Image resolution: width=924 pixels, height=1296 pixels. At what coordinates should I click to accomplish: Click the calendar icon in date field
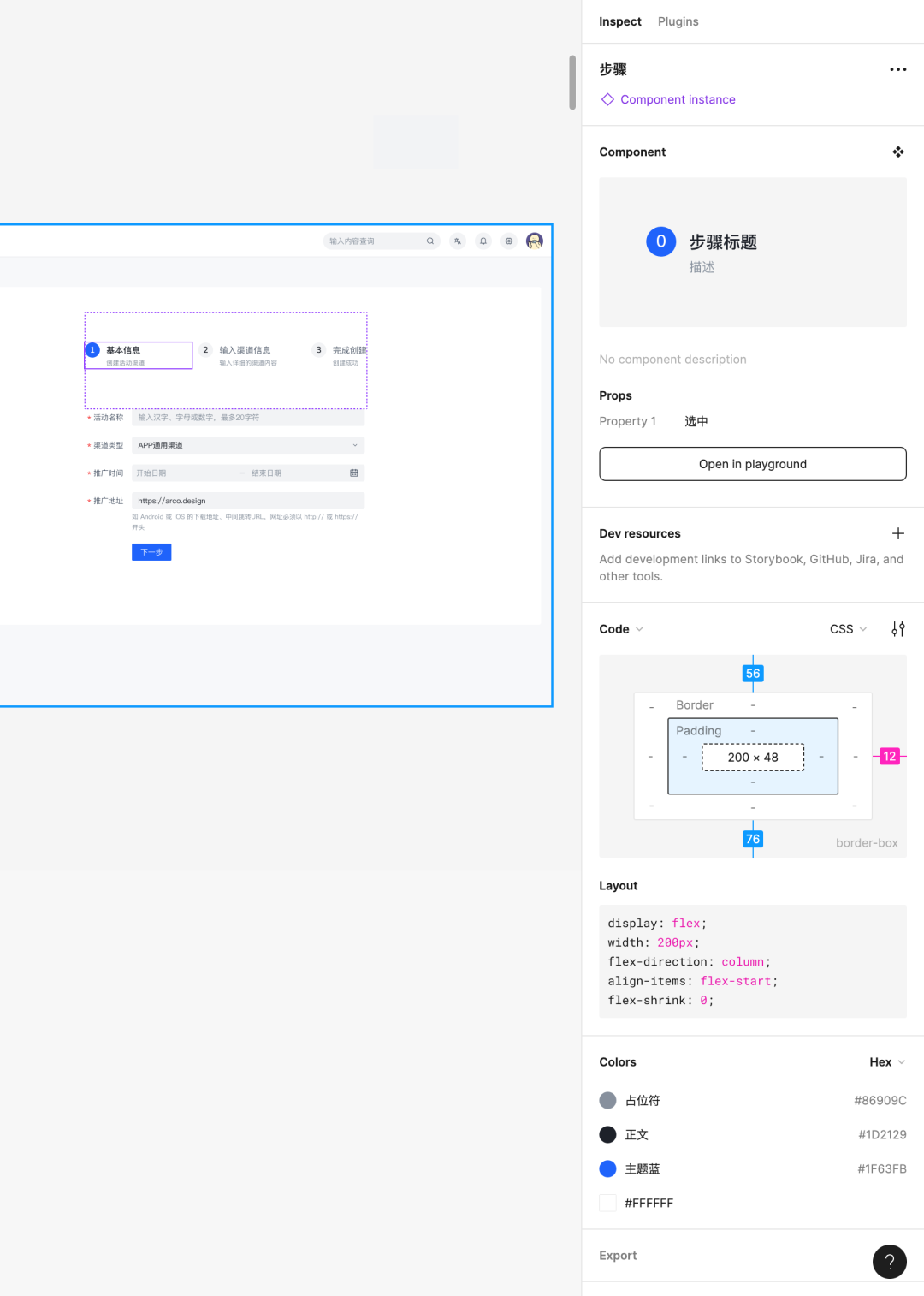point(354,473)
